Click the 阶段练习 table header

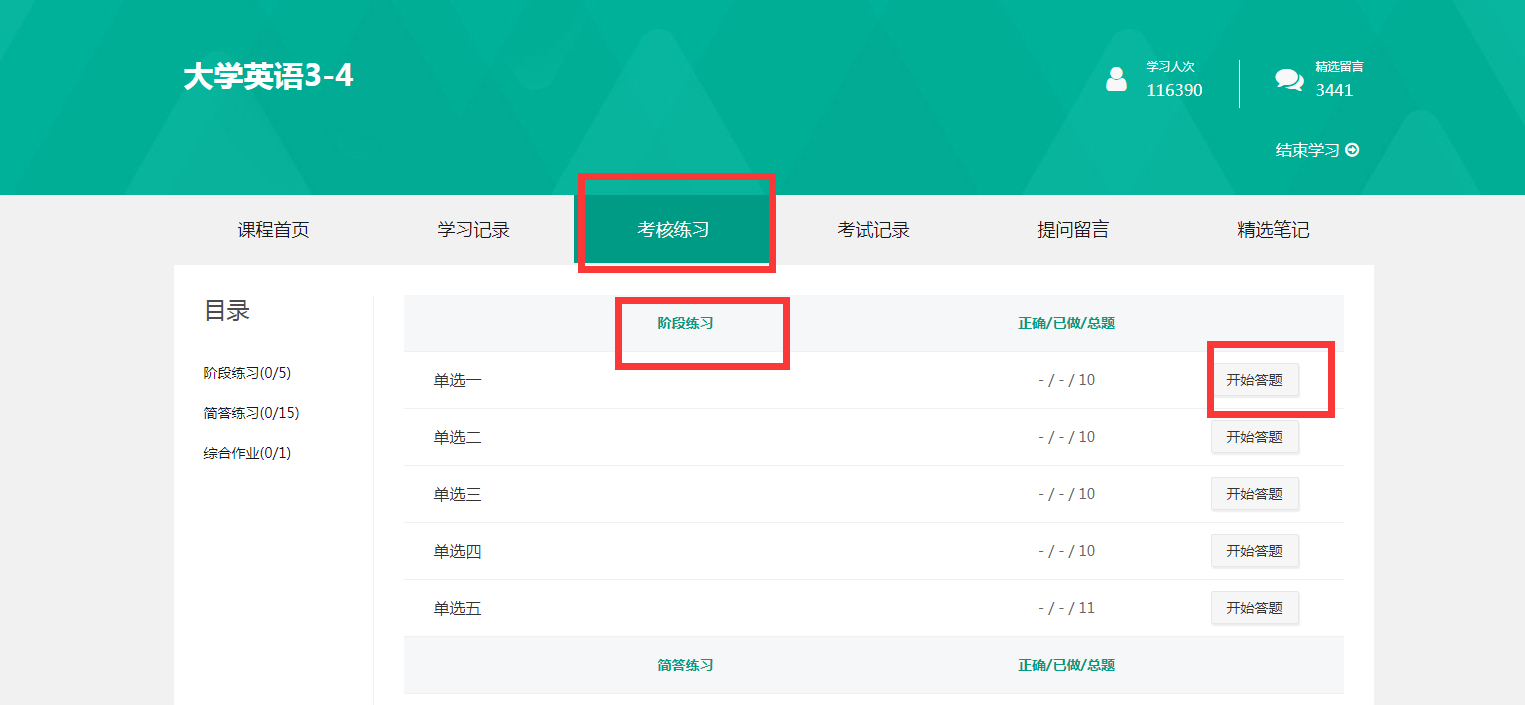point(685,323)
